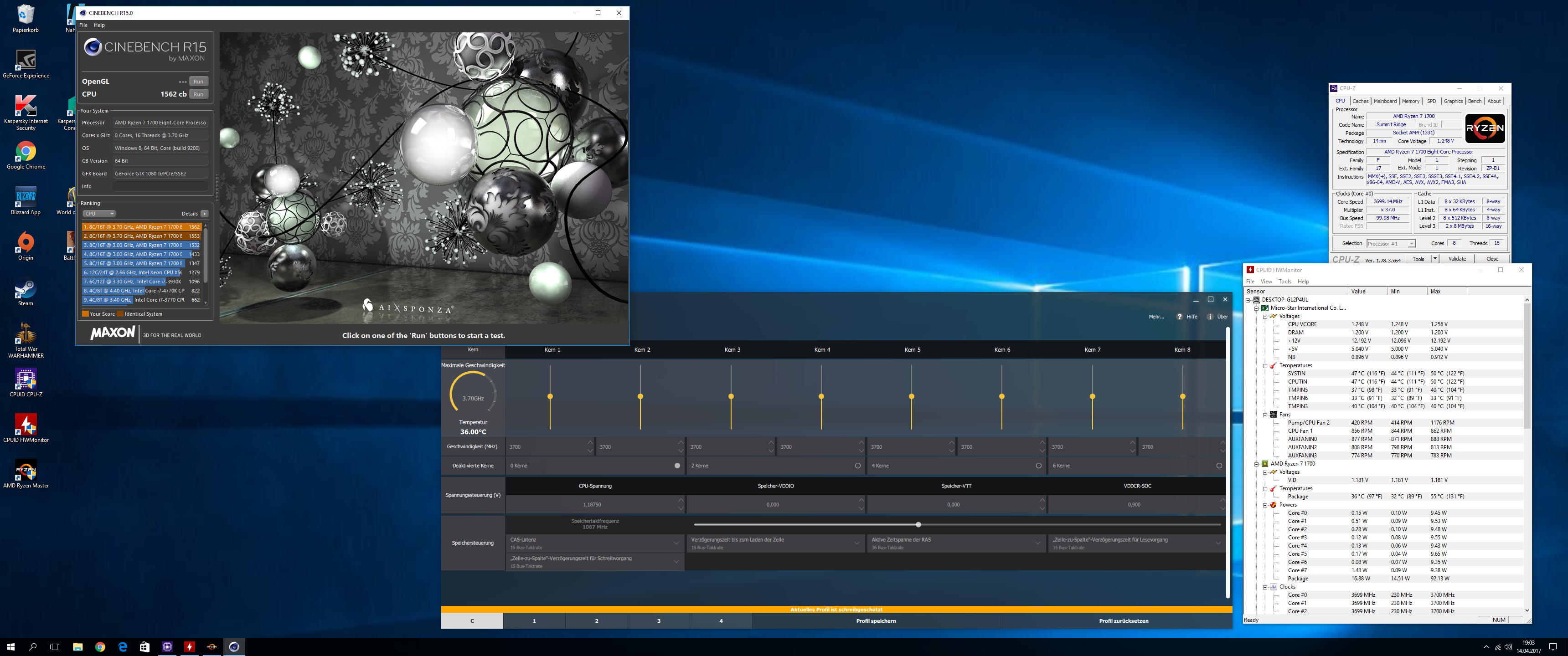Select profile tab 2 in Ryzen Master
The image size is (1568, 656).
click(x=597, y=621)
